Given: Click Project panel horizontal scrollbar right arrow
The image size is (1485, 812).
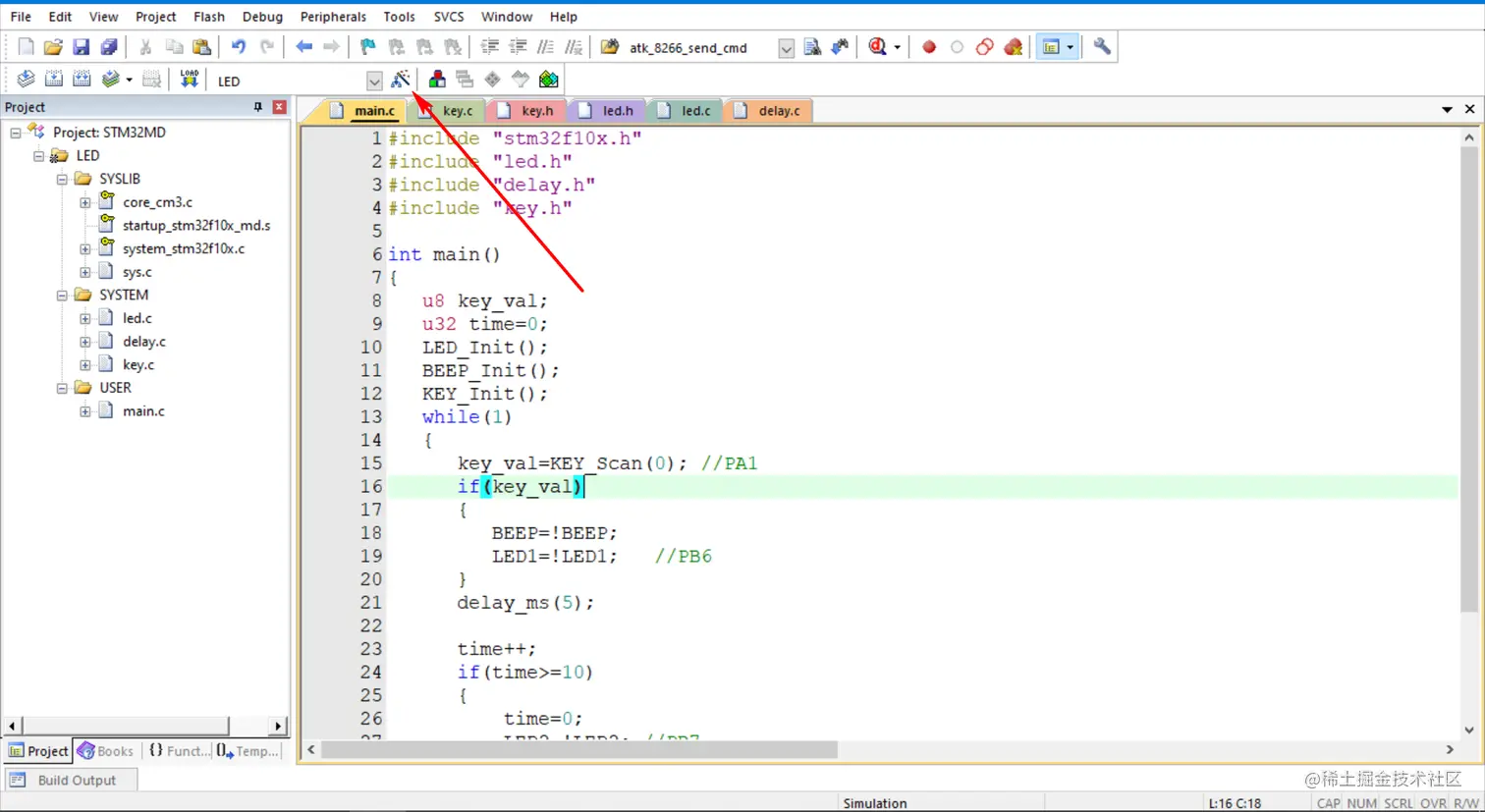Looking at the screenshot, I should 279,727.
